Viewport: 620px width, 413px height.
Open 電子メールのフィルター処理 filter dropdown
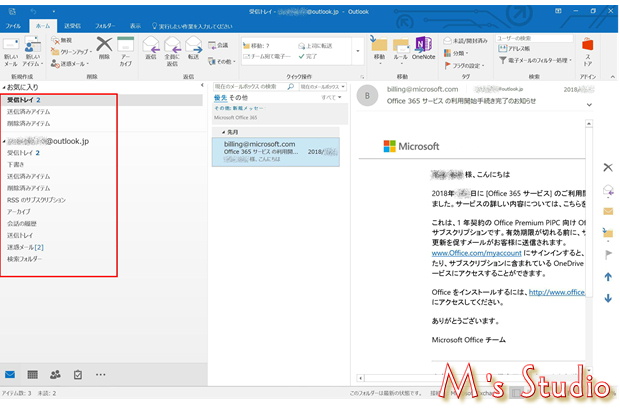coord(535,60)
